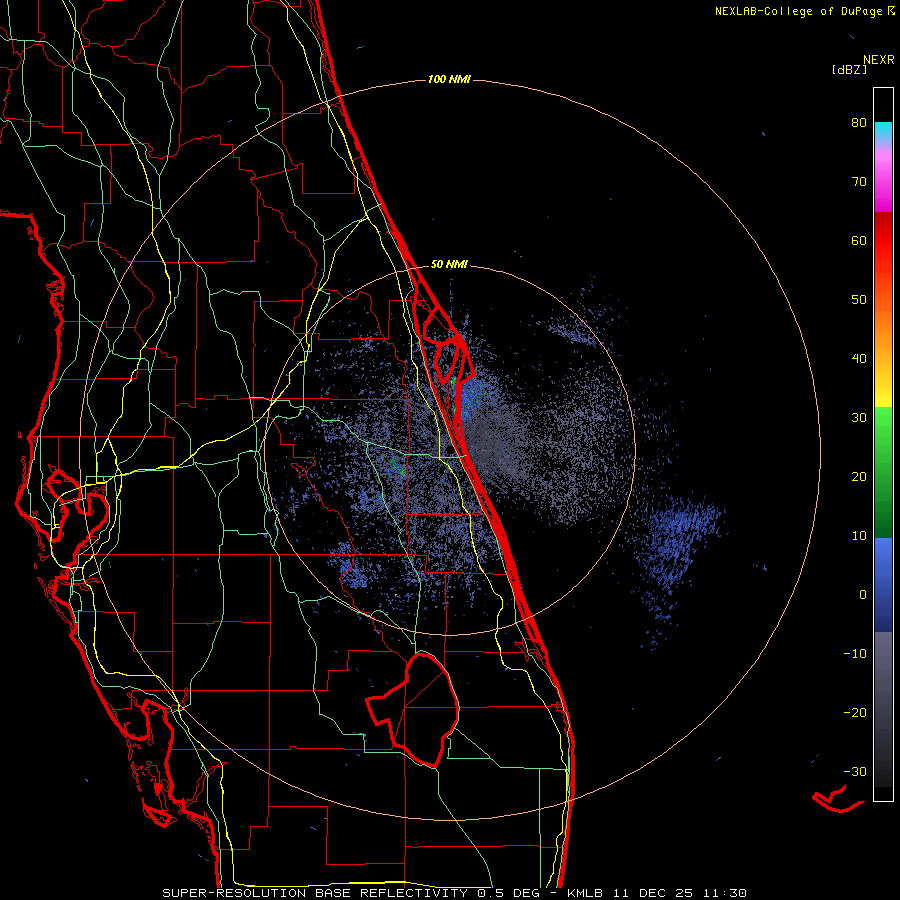Viewport: 900px width, 900px height.
Task: Click the blue segment of the color bar
Action: point(883,584)
